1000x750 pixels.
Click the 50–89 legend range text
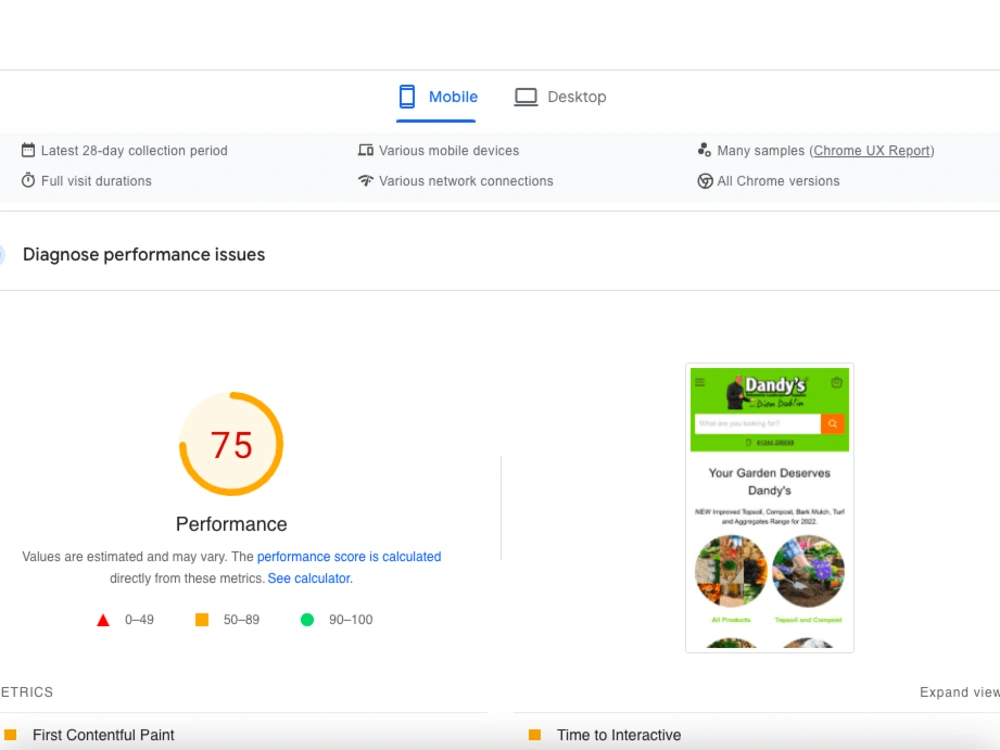(241, 620)
